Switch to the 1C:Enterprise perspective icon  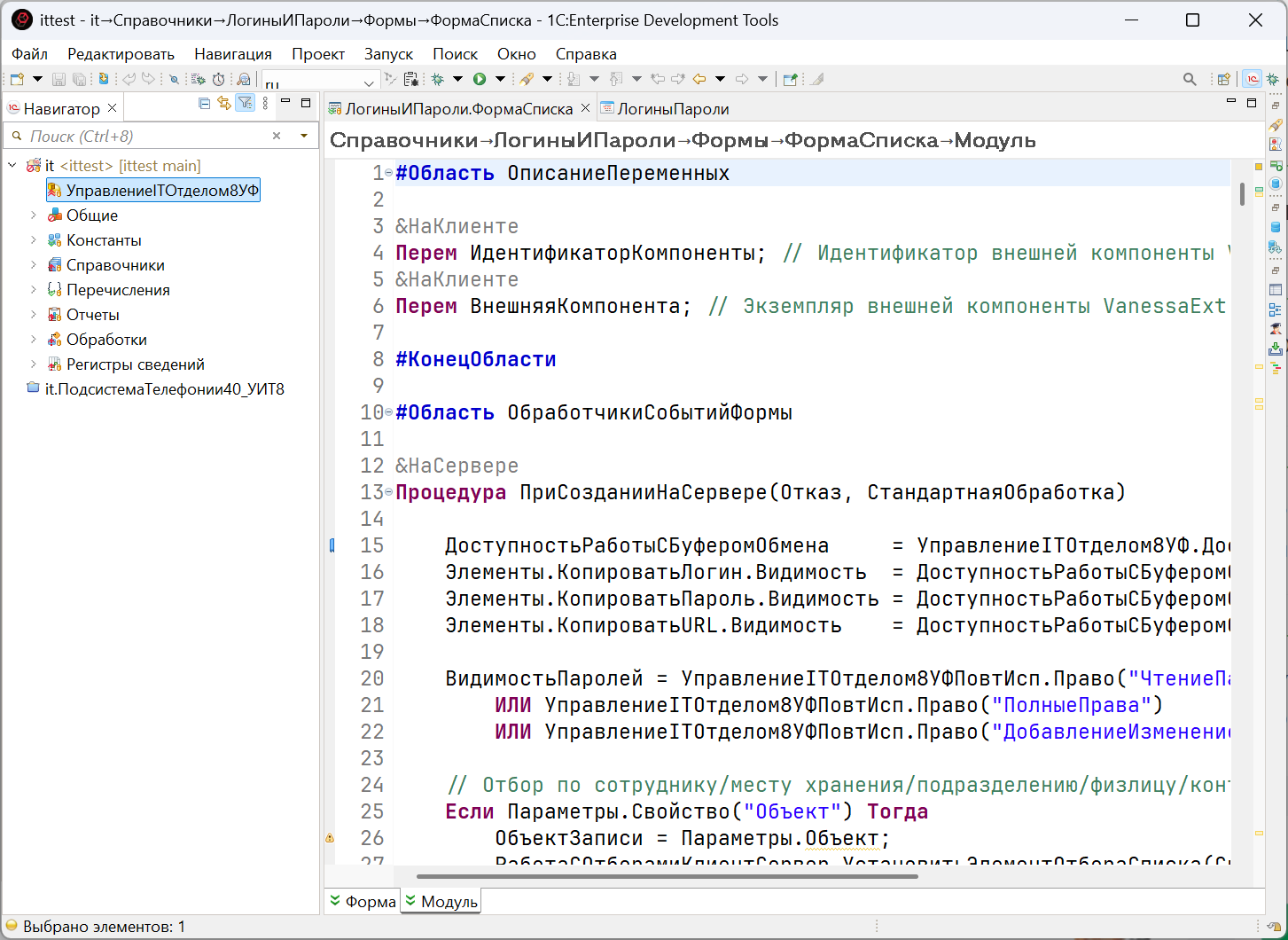[x=1252, y=79]
